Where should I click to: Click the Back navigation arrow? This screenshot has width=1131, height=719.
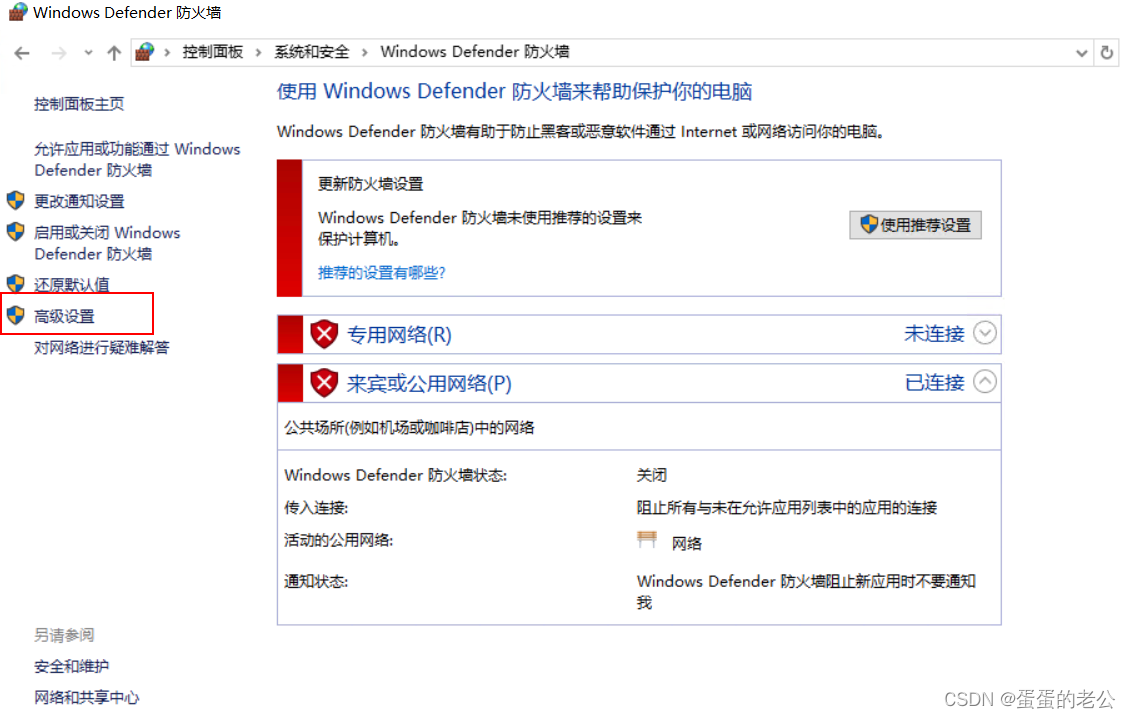[x=22, y=53]
